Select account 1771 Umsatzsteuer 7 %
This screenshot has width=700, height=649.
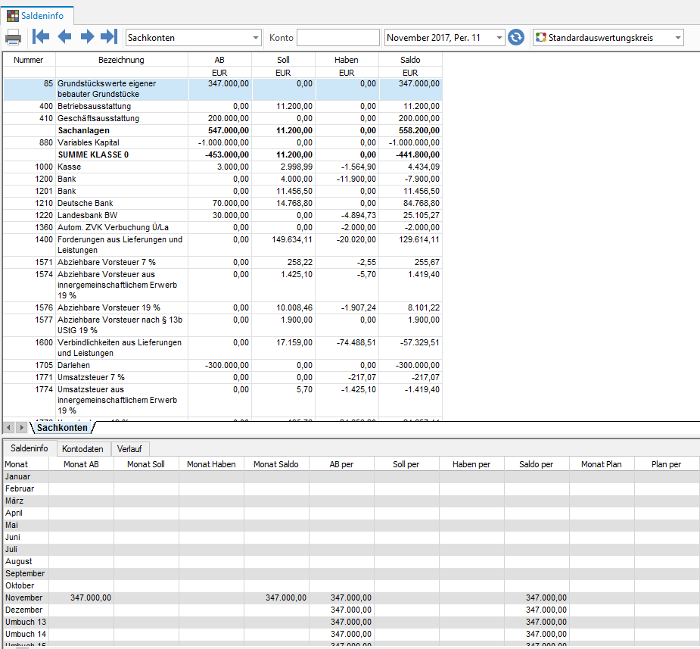pos(223,377)
